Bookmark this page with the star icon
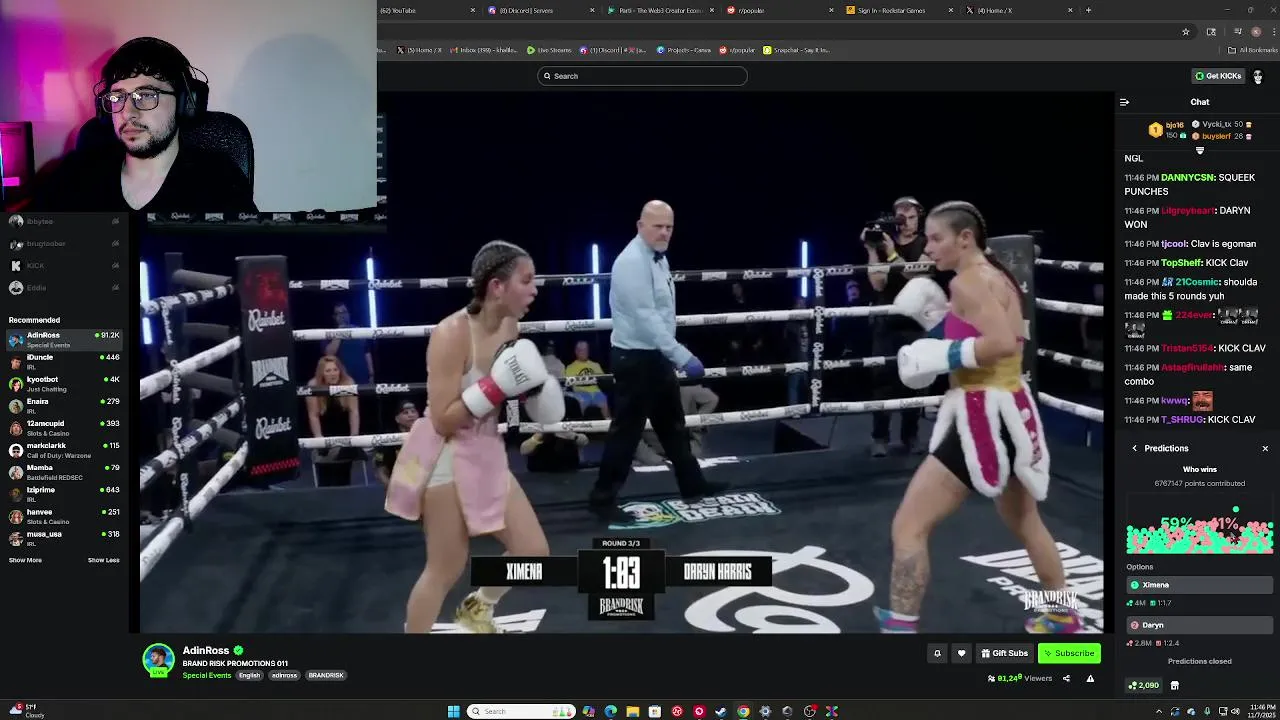1280x720 pixels. [x=1186, y=31]
